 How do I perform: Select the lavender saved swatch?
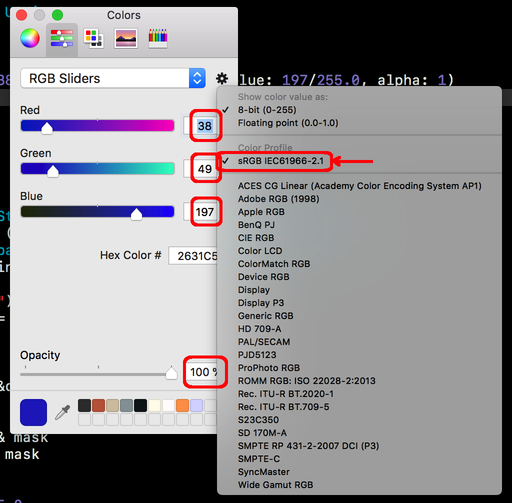pyautogui.click(x=196, y=406)
